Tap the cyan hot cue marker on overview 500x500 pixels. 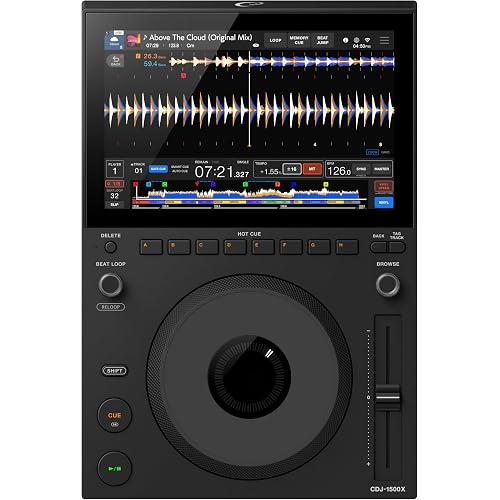point(149,184)
